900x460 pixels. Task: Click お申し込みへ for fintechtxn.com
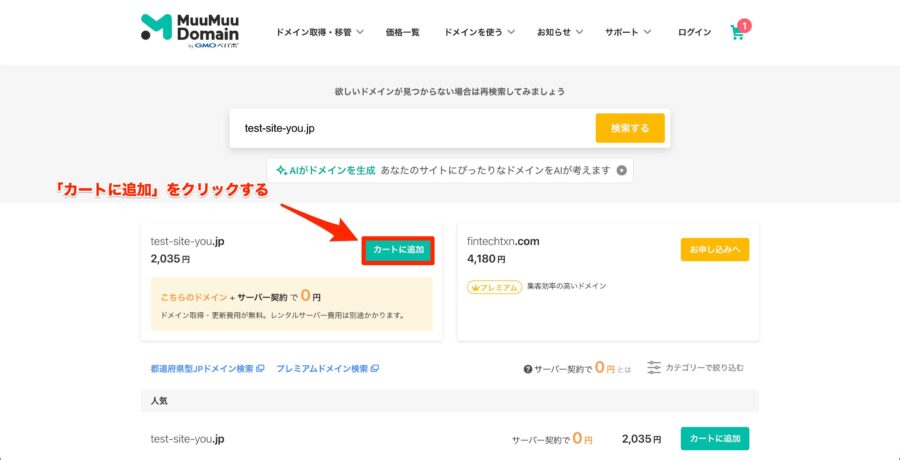tap(715, 249)
